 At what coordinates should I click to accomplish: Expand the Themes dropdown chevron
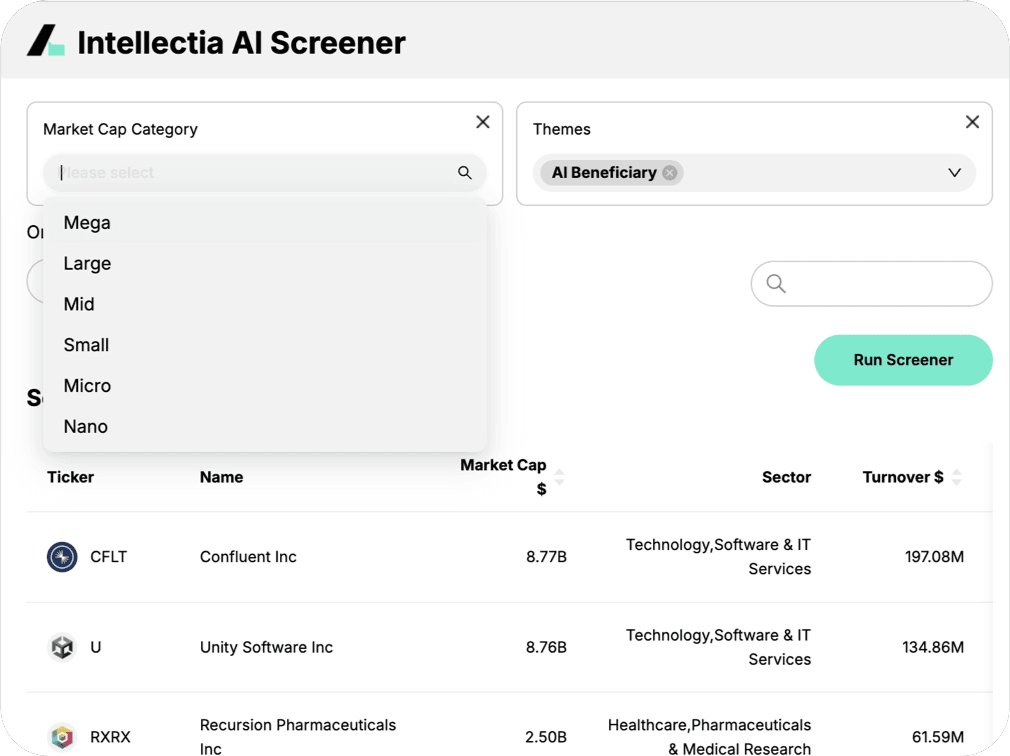[x=954, y=173]
